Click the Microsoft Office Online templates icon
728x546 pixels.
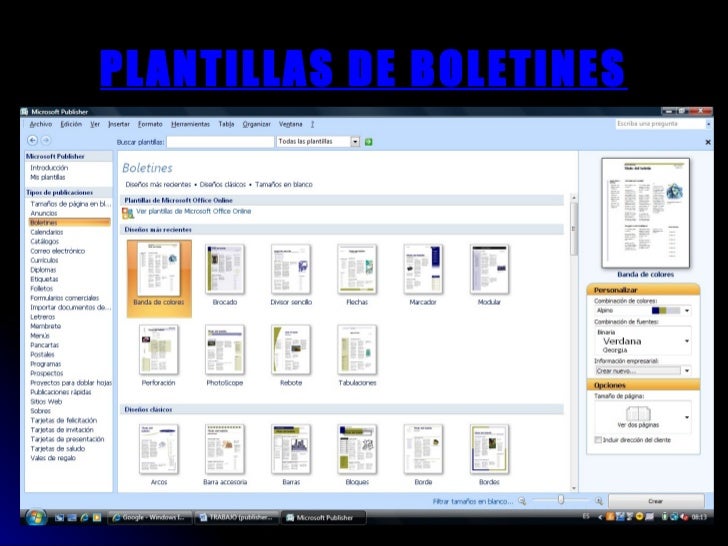[x=128, y=213]
